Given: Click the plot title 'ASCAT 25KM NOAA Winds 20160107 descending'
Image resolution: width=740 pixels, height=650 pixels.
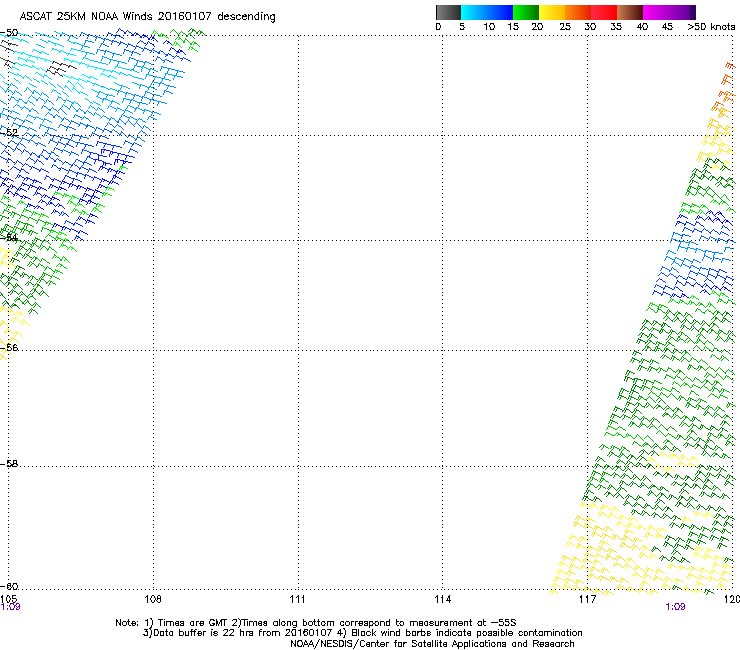Looking at the screenshot, I should pos(147,17).
